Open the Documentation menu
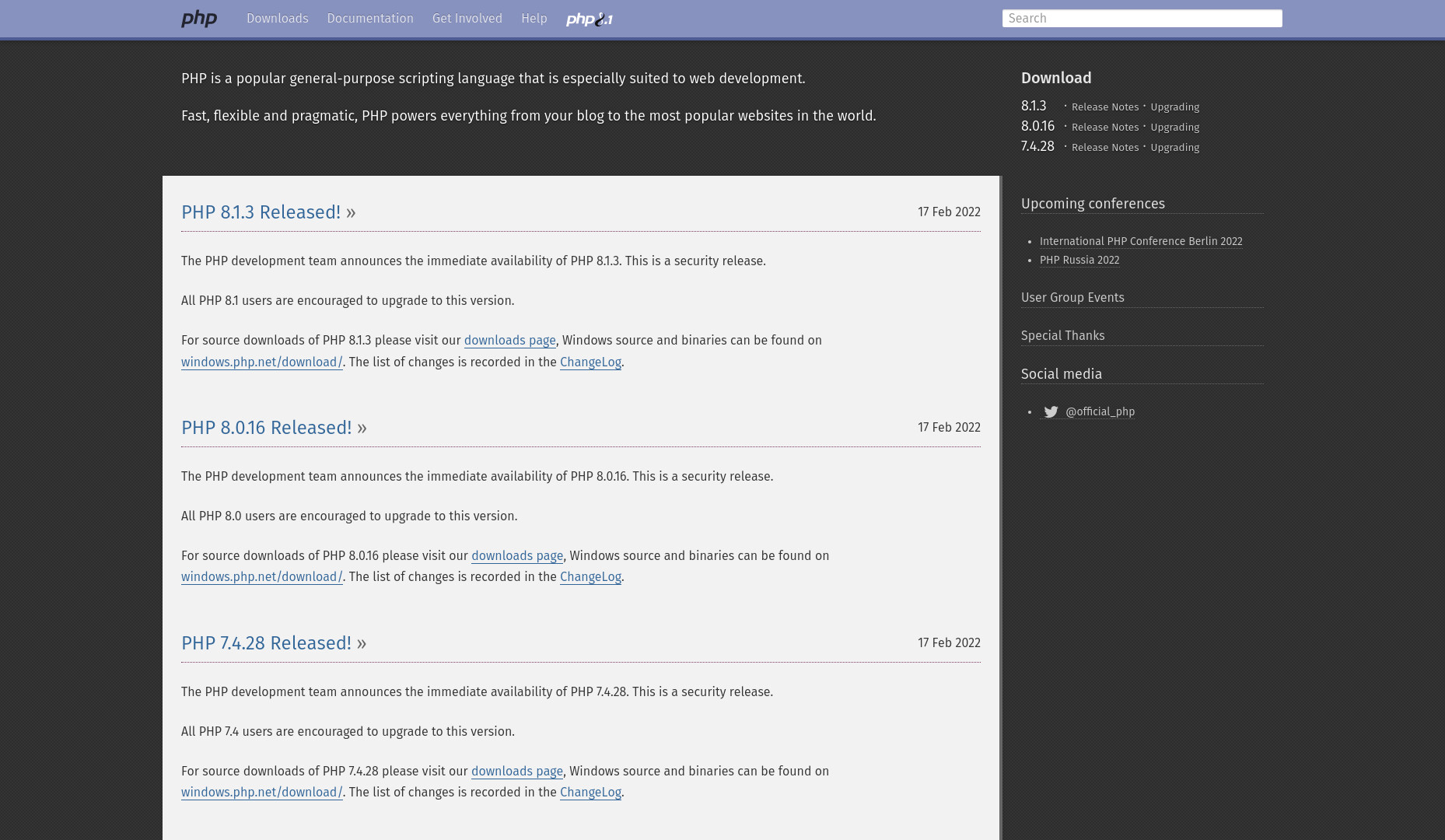 [x=370, y=19]
